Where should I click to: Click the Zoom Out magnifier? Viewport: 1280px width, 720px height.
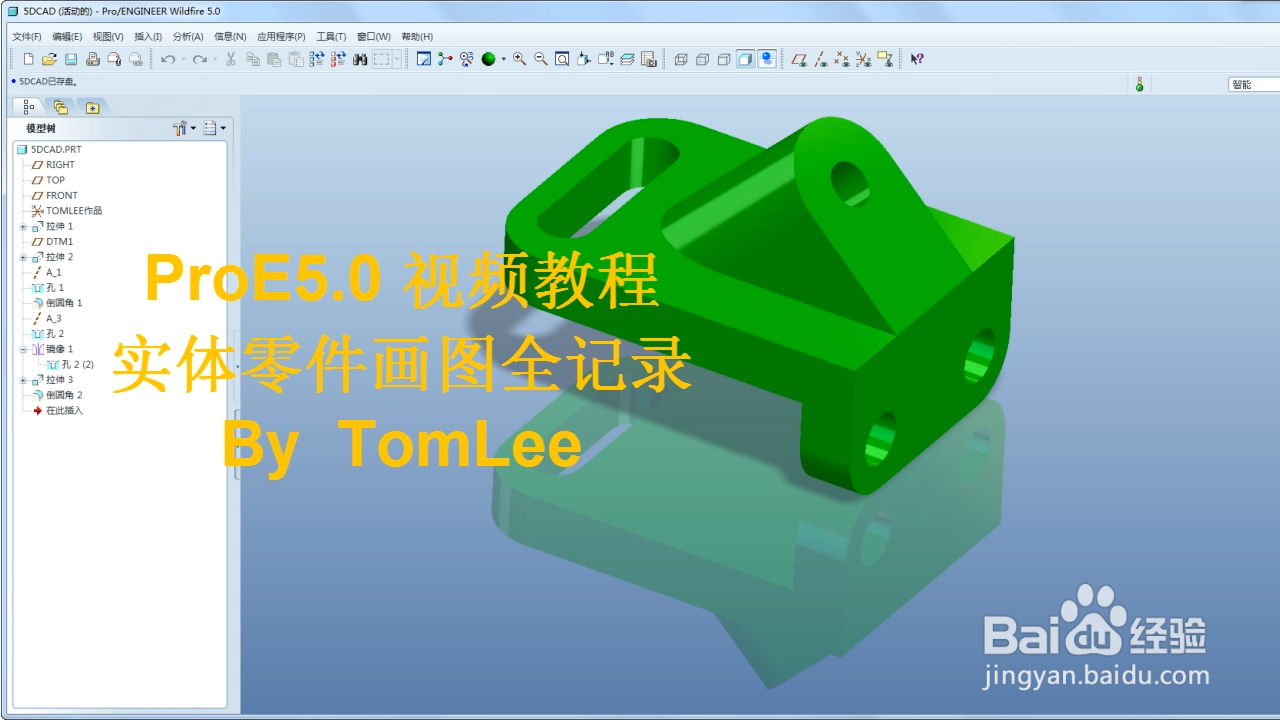(x=541, y=59)
